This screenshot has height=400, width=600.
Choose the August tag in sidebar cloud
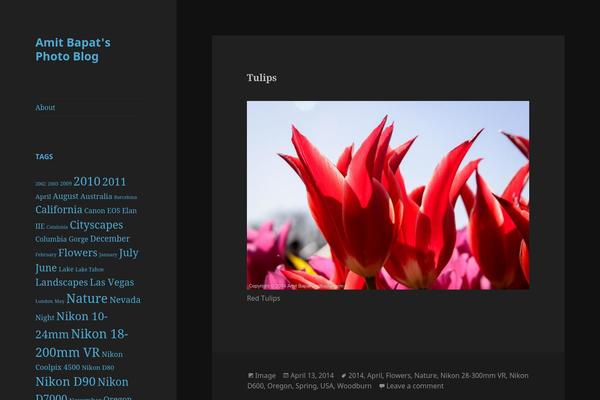65,196
